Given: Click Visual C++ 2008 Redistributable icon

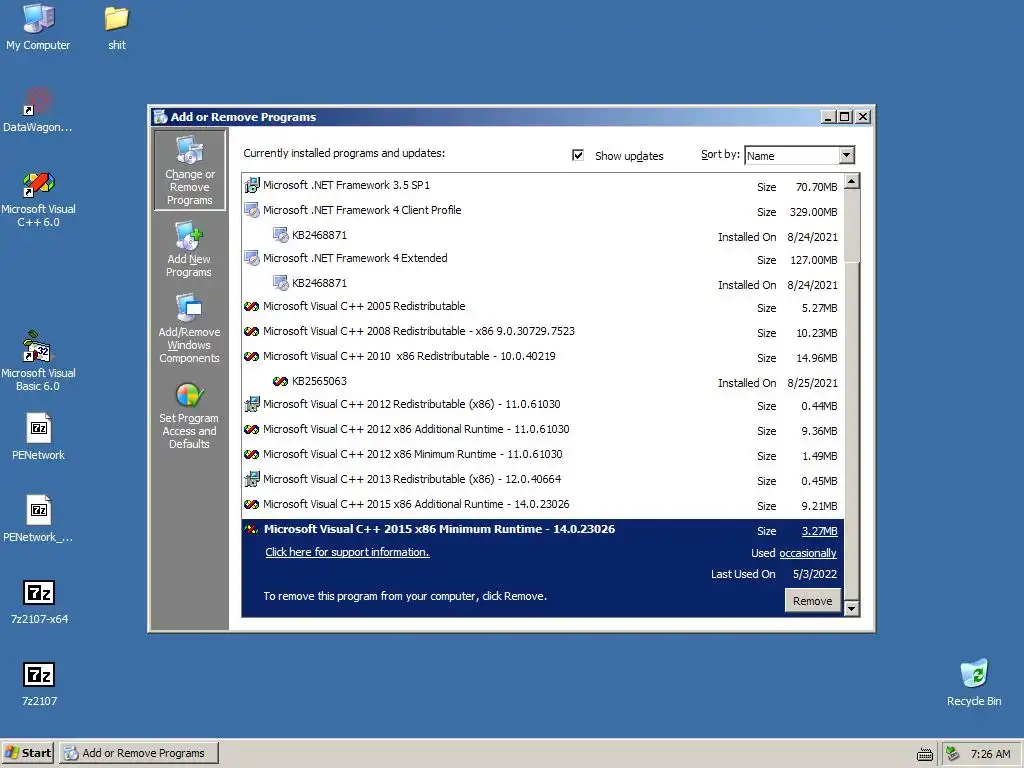Looking at the screenshot, I should tap(251, 332).
